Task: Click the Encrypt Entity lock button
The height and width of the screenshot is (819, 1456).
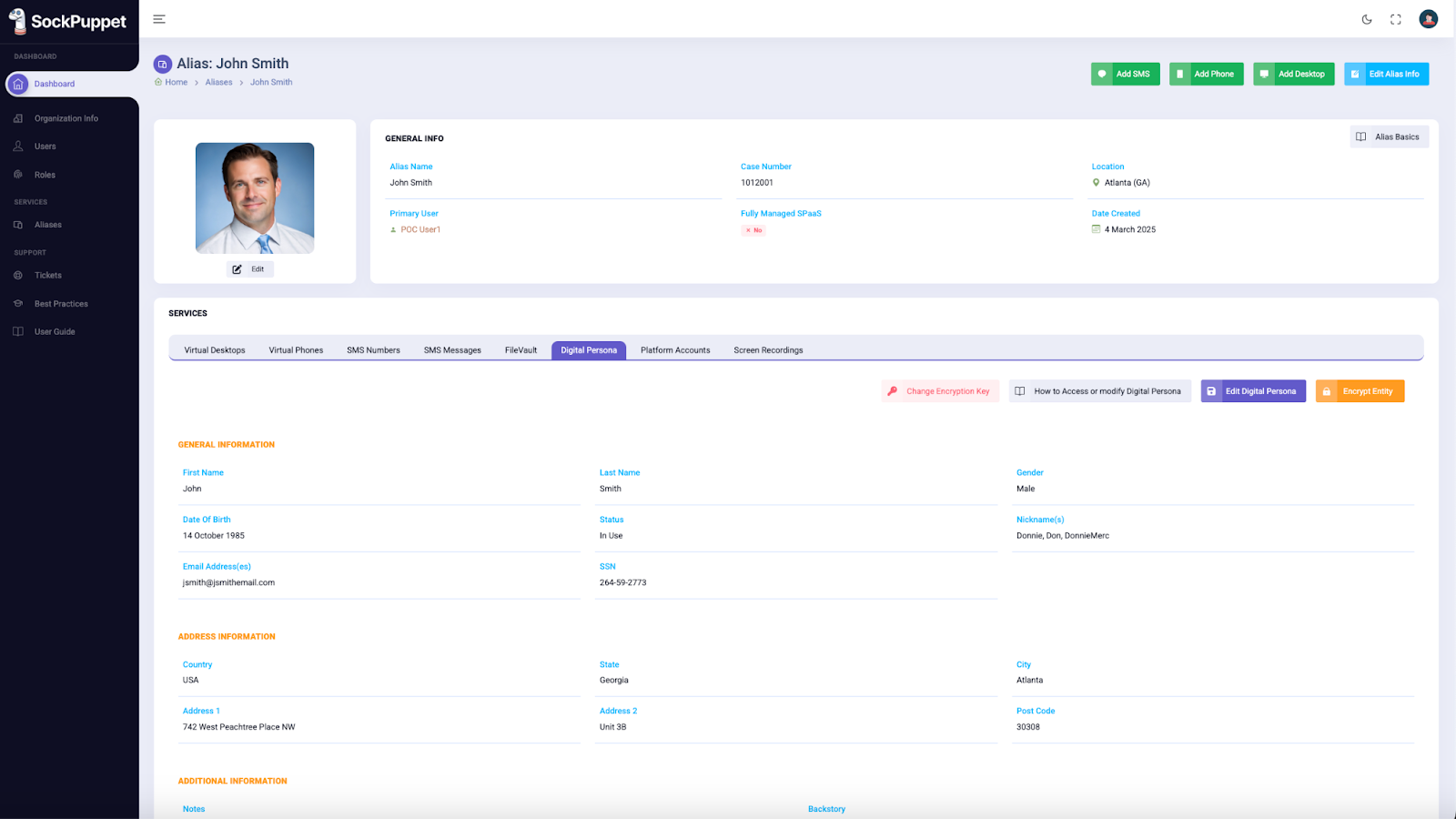Action: [x=1360, y=391]
